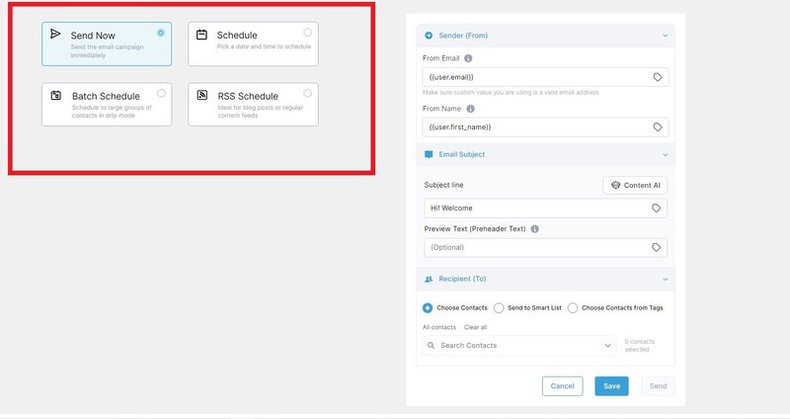Screen dimensions: 790x419
Task: Click the Batch Schedule icon
Action: (56, 95)
